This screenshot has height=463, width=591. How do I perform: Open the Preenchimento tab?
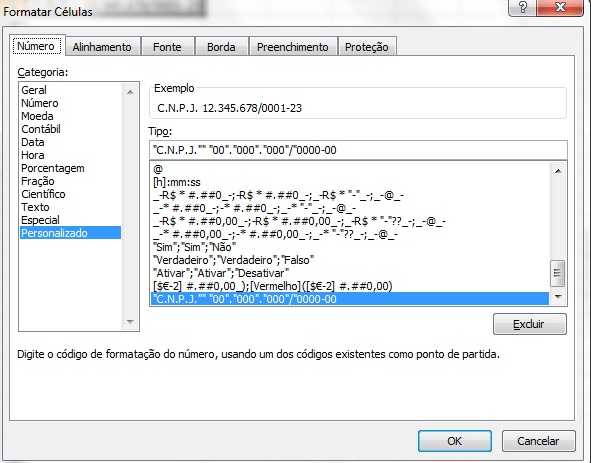coord(292,47)
